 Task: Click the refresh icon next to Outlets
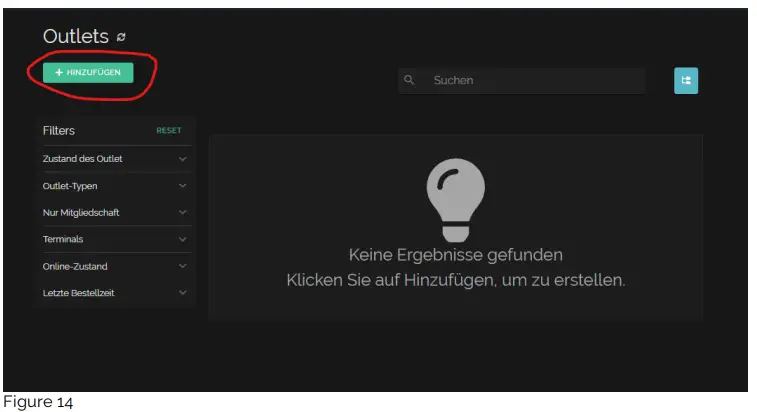pos(121,37)
